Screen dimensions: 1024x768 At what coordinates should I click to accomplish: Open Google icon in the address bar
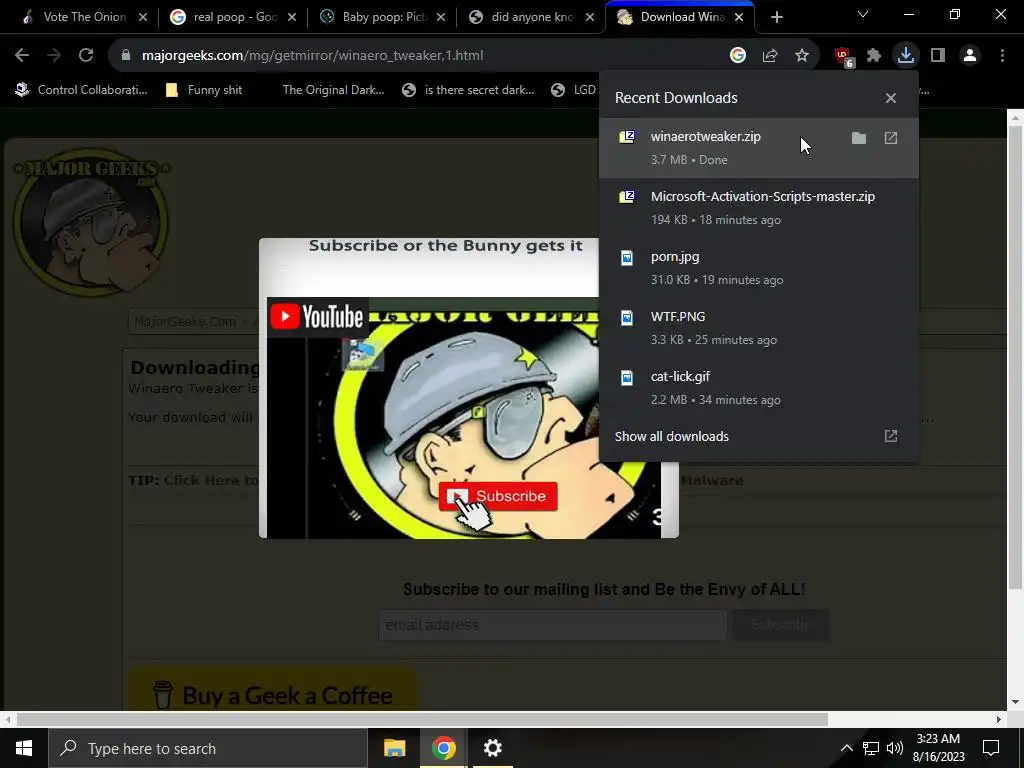coord(738,56)
